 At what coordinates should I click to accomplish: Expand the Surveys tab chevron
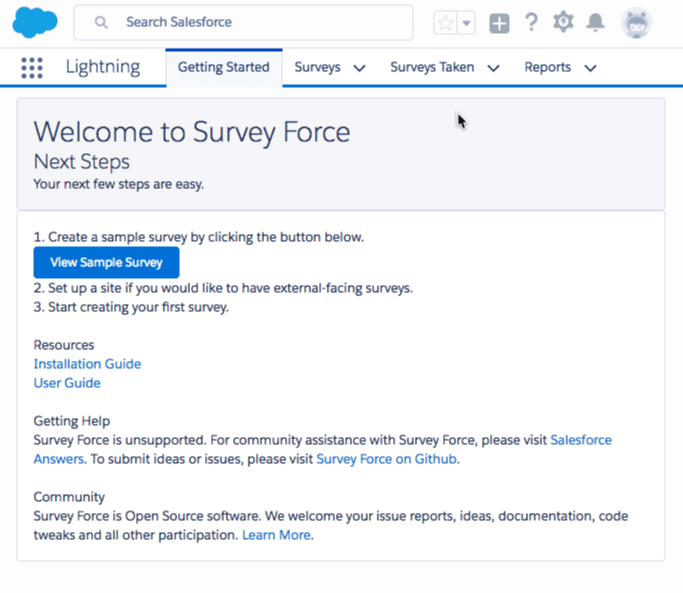click(359, 68)
